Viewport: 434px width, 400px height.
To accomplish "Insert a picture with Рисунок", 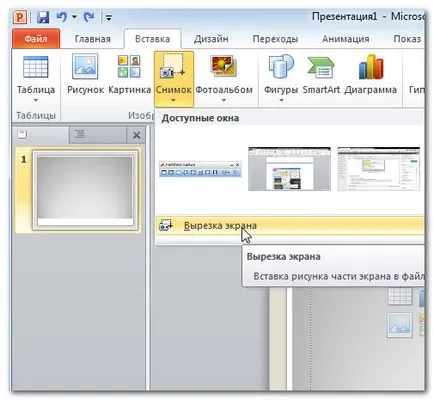I will pyautogui.click(x=85, y=75).
